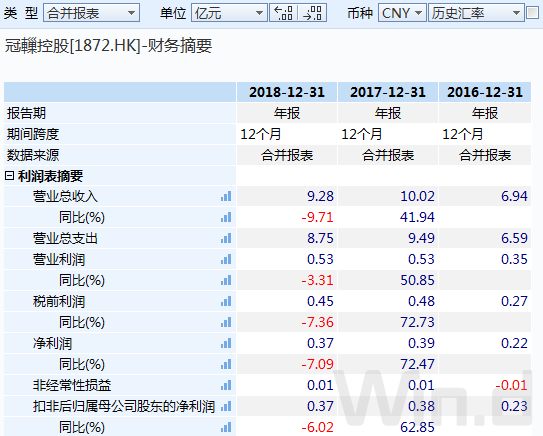Select pre-tax growth value 72.73
543x436 pixels.
(x=417, y=322)
